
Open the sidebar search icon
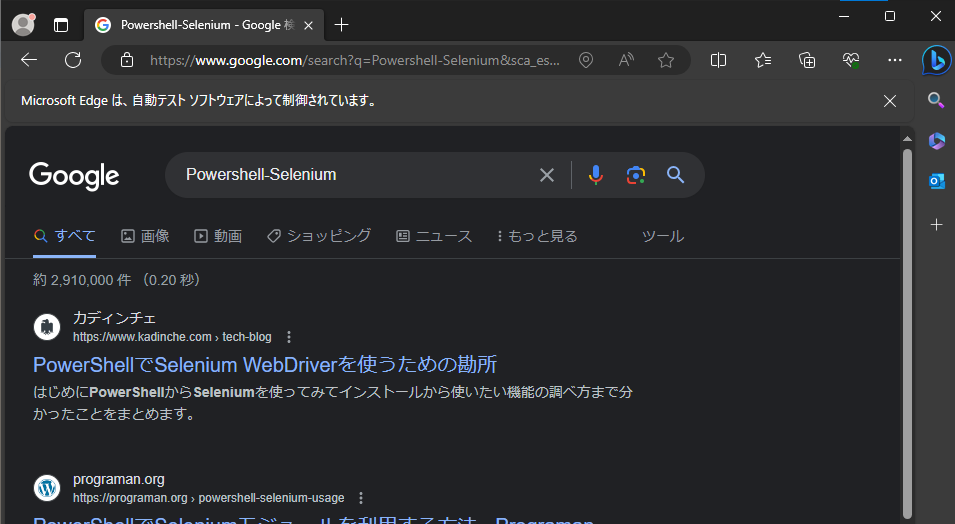(936, 99)
